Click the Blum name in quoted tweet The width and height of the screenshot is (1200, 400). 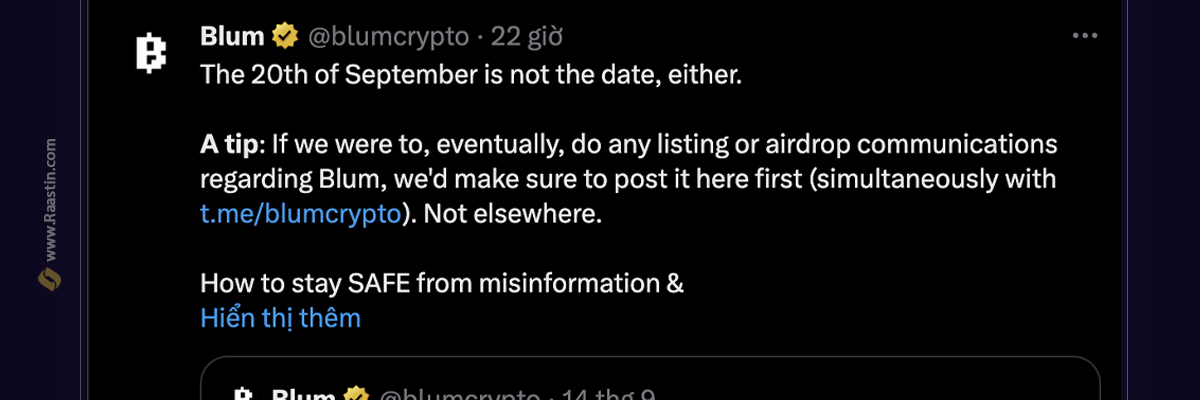pos(304,394)
